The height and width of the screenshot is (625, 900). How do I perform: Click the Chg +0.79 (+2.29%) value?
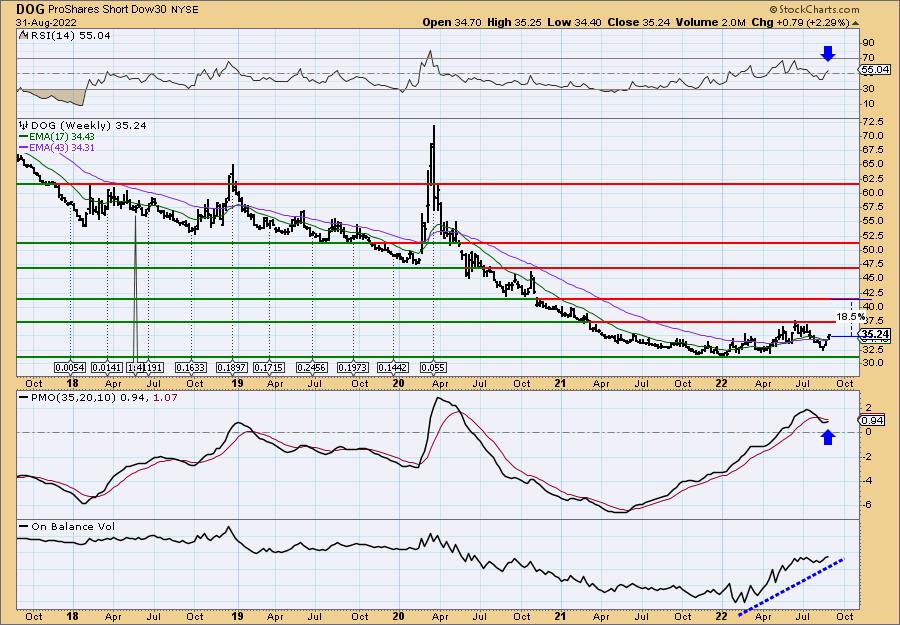pyautogui.click(x=800, y=22)
